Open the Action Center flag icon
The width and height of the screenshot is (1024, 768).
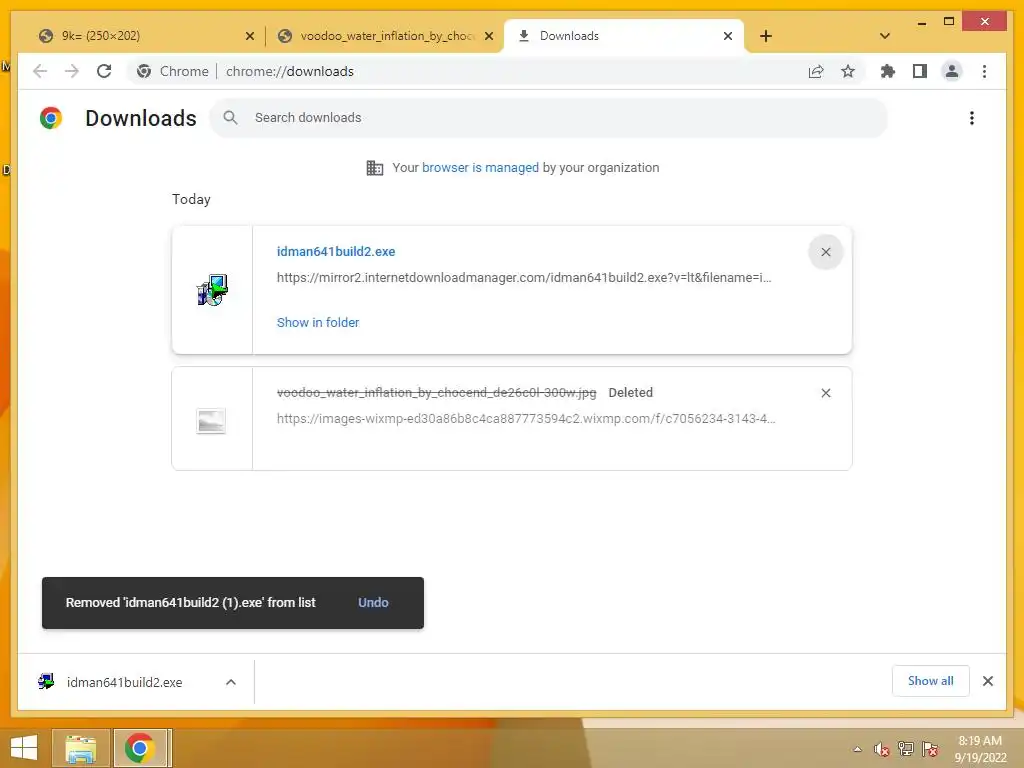[929, 749]
